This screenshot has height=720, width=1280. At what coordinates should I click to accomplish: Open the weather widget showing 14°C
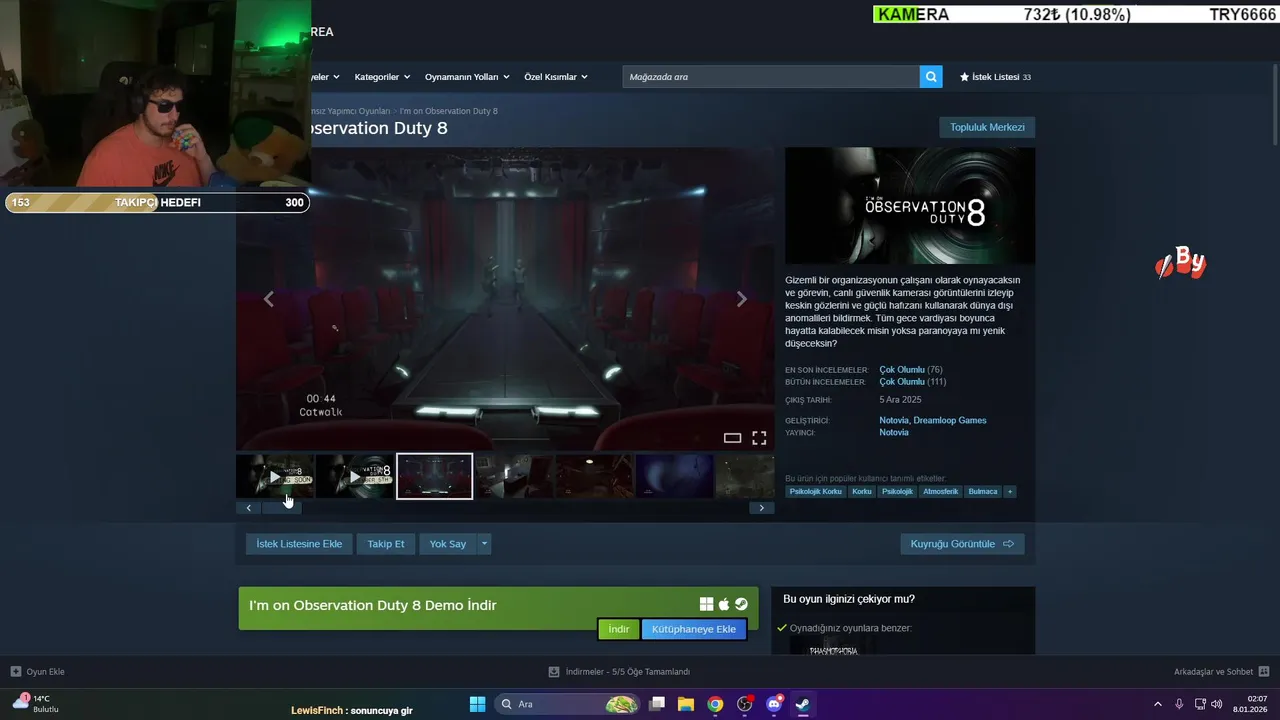point(36,703)
